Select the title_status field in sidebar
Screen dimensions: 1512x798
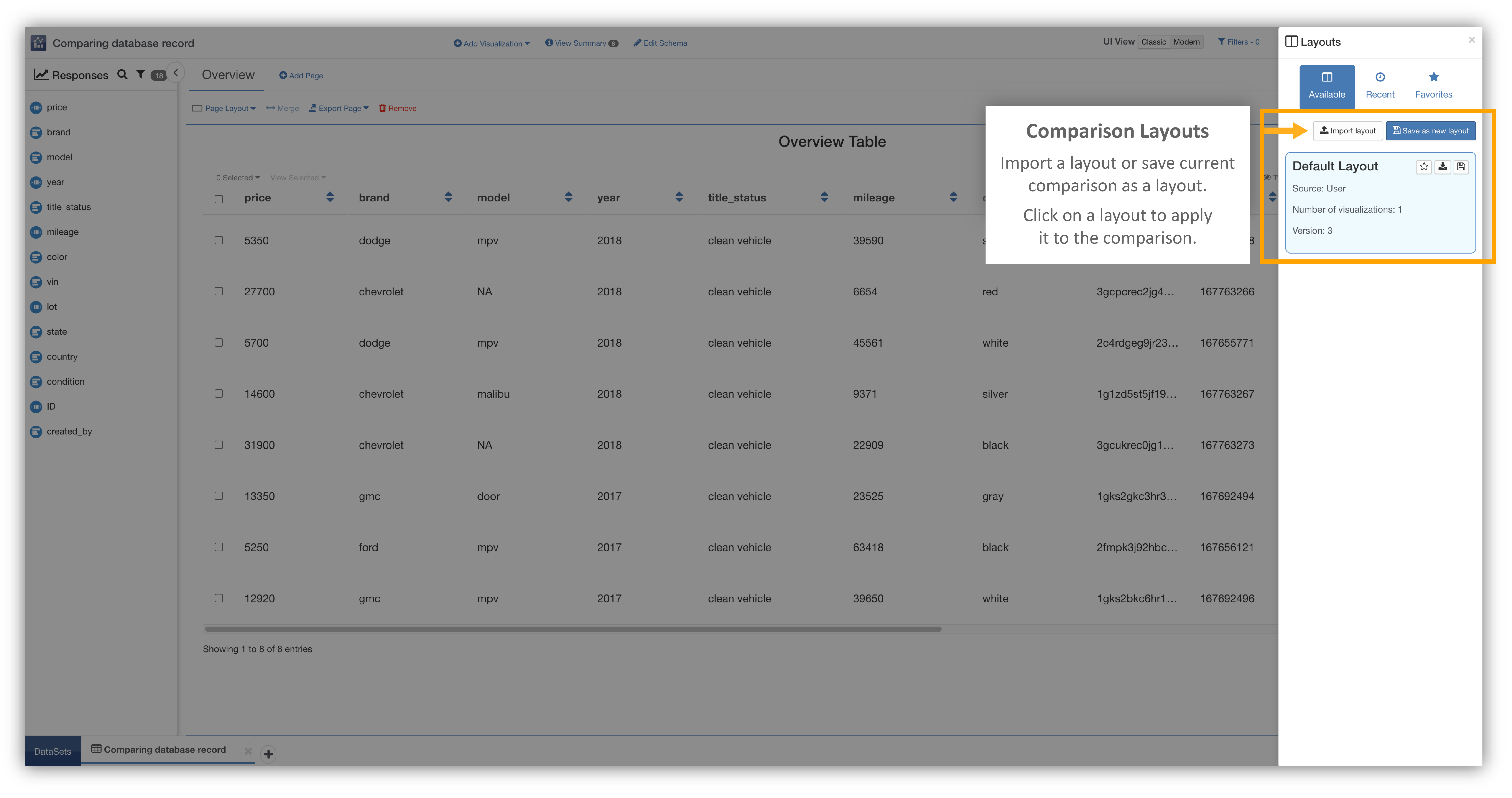pyautogui.click(x=69, y=207)
